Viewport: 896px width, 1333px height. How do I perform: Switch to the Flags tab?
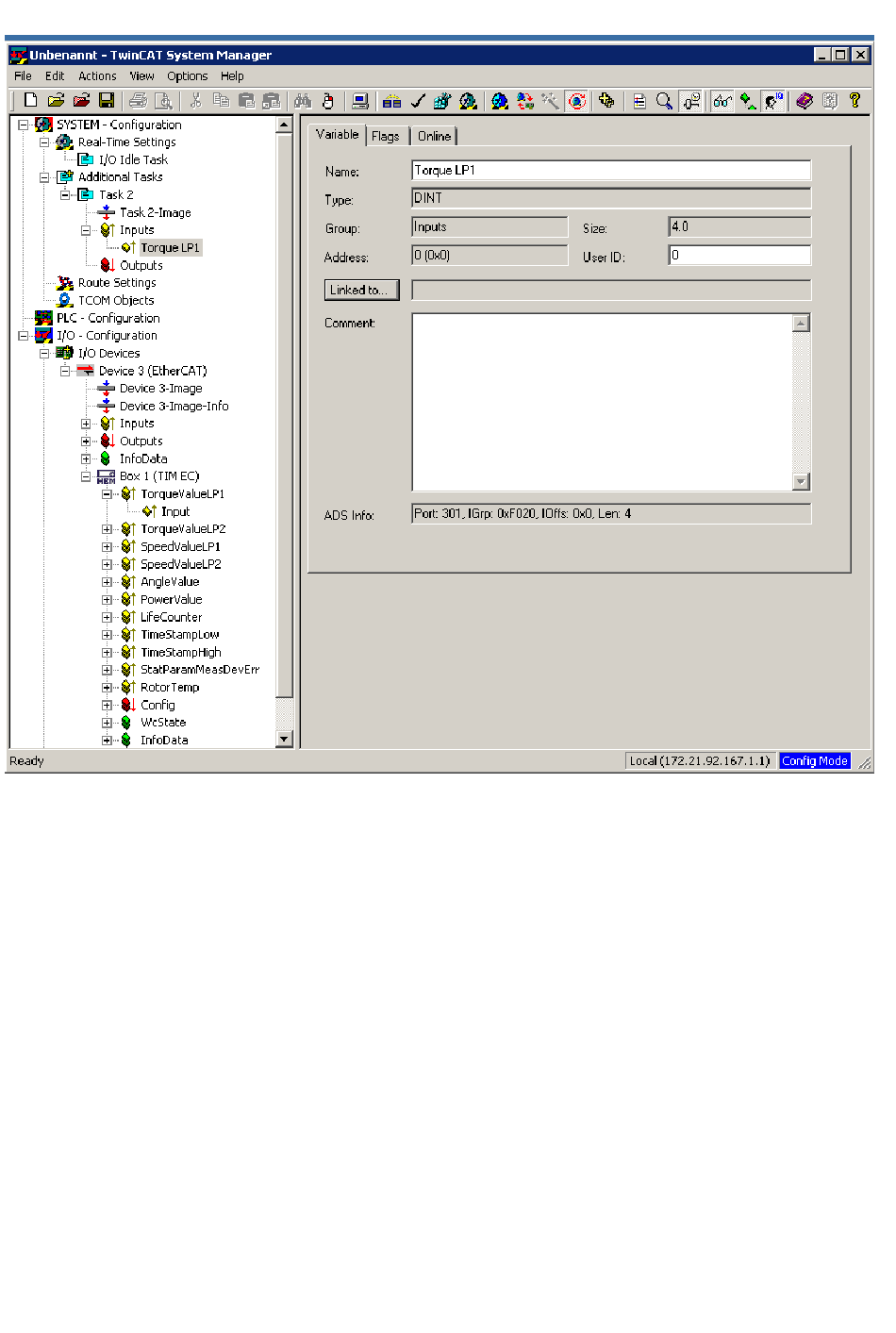point(386,136)
